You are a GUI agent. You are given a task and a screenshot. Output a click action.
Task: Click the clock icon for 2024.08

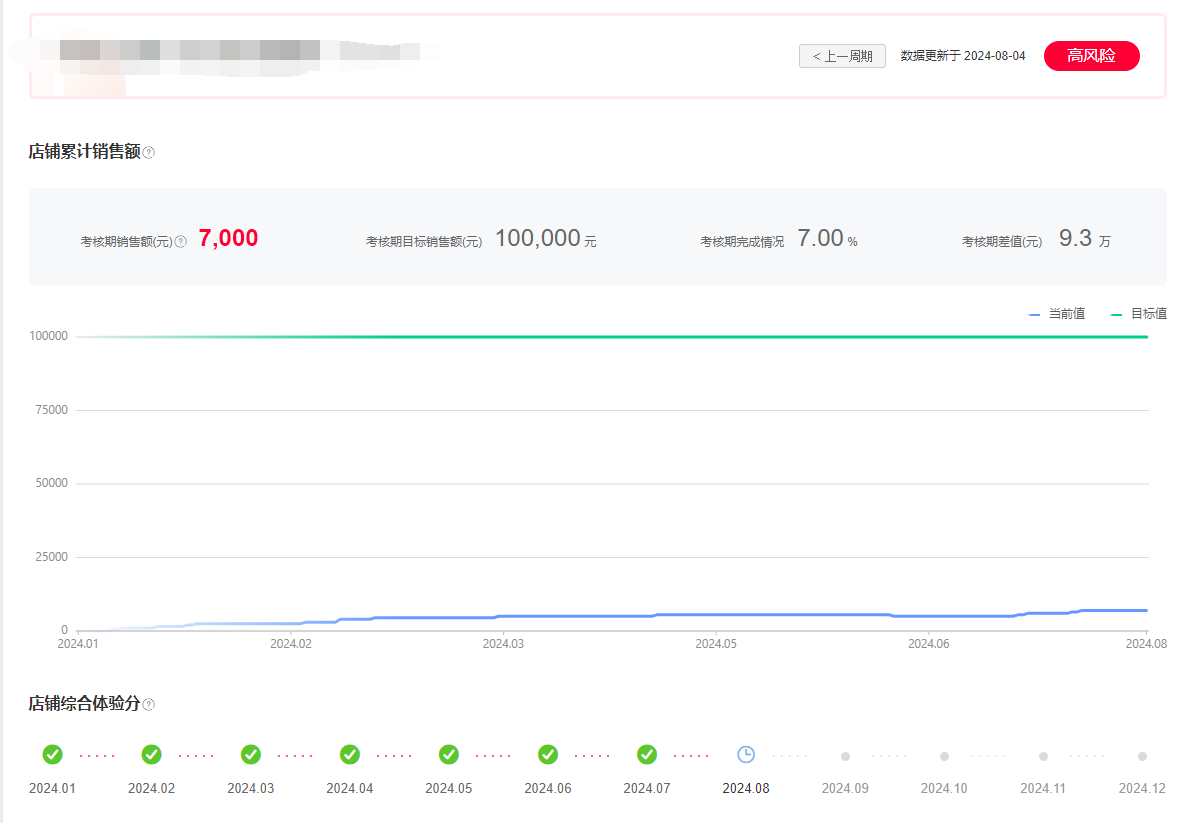(x=746, y=754)
